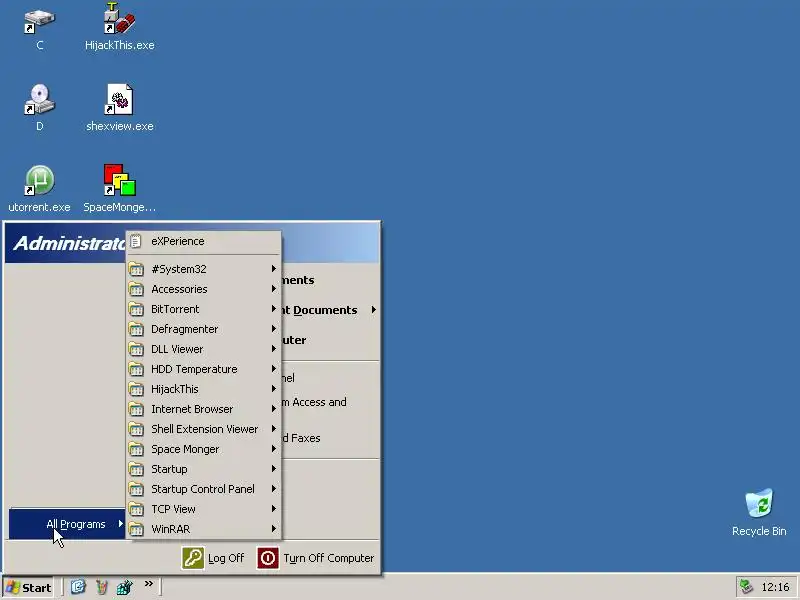The image size is (800, 600).
Task: Open Space Monger program folder
Action: pos(204,449)
